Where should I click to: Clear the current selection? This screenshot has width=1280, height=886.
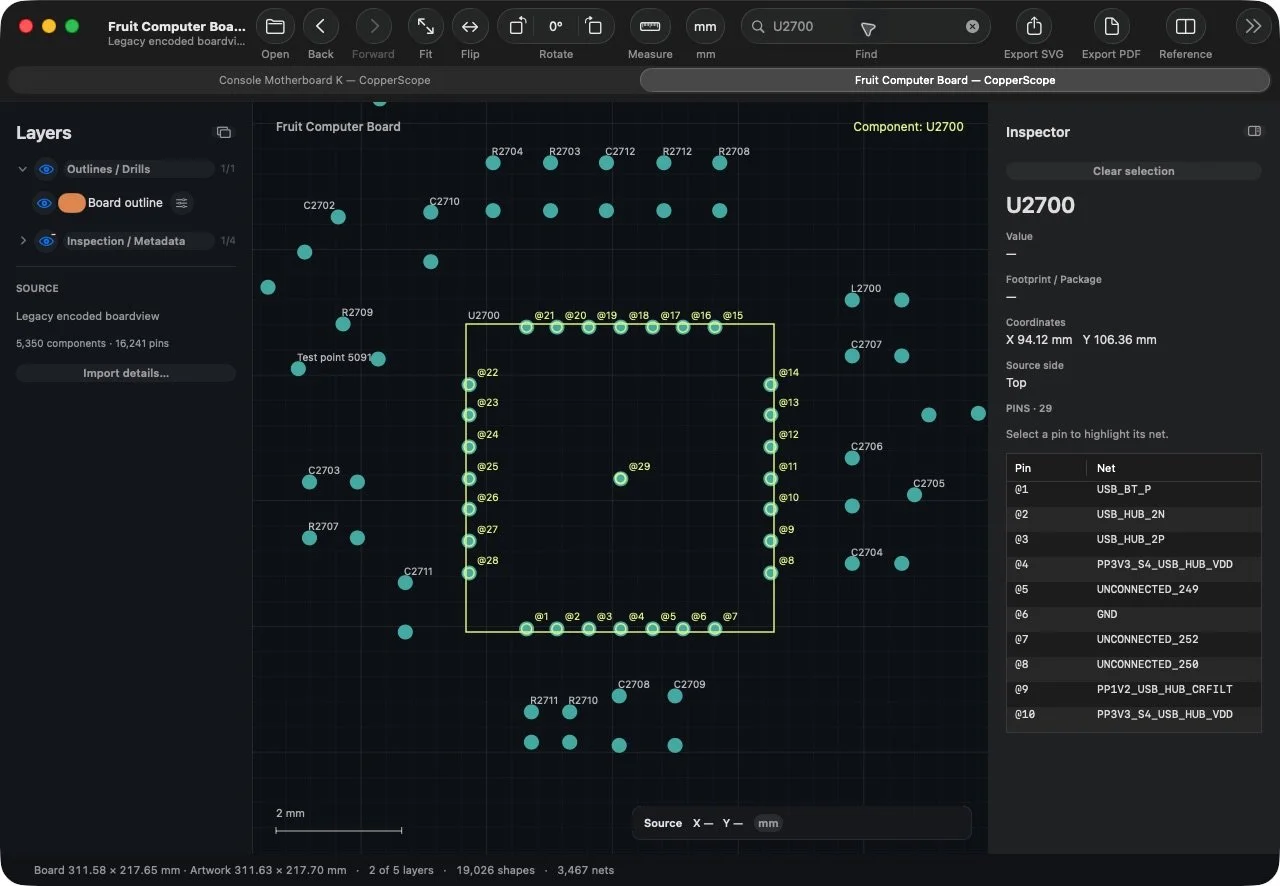tap(1133, 171)
